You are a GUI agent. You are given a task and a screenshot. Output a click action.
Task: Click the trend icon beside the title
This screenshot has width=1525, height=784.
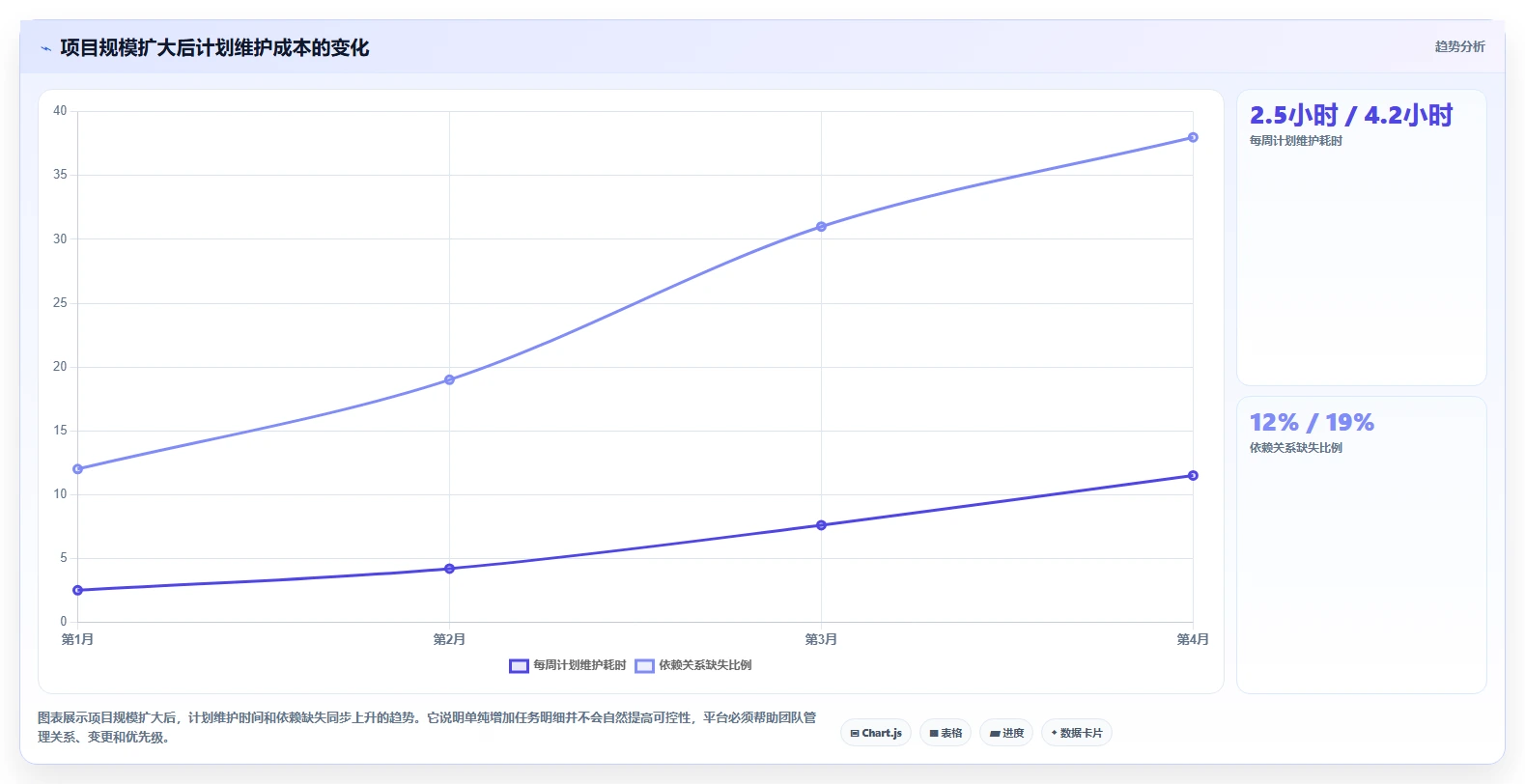coord(45,48)
